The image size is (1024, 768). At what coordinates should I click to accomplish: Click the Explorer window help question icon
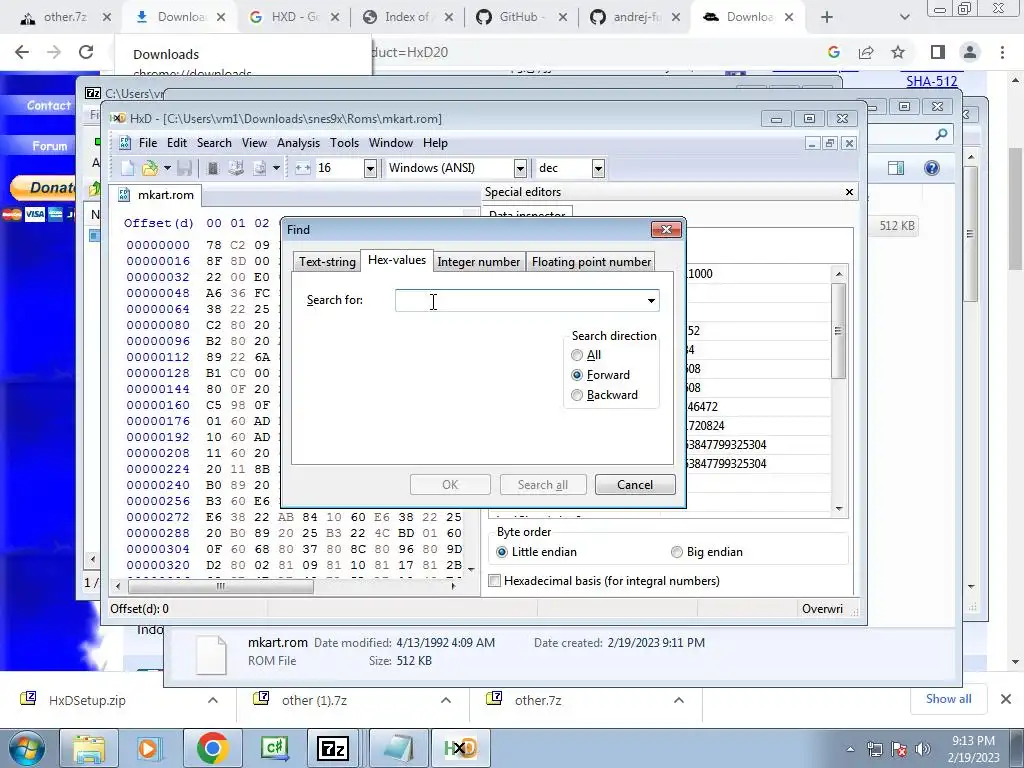[932, 168]
